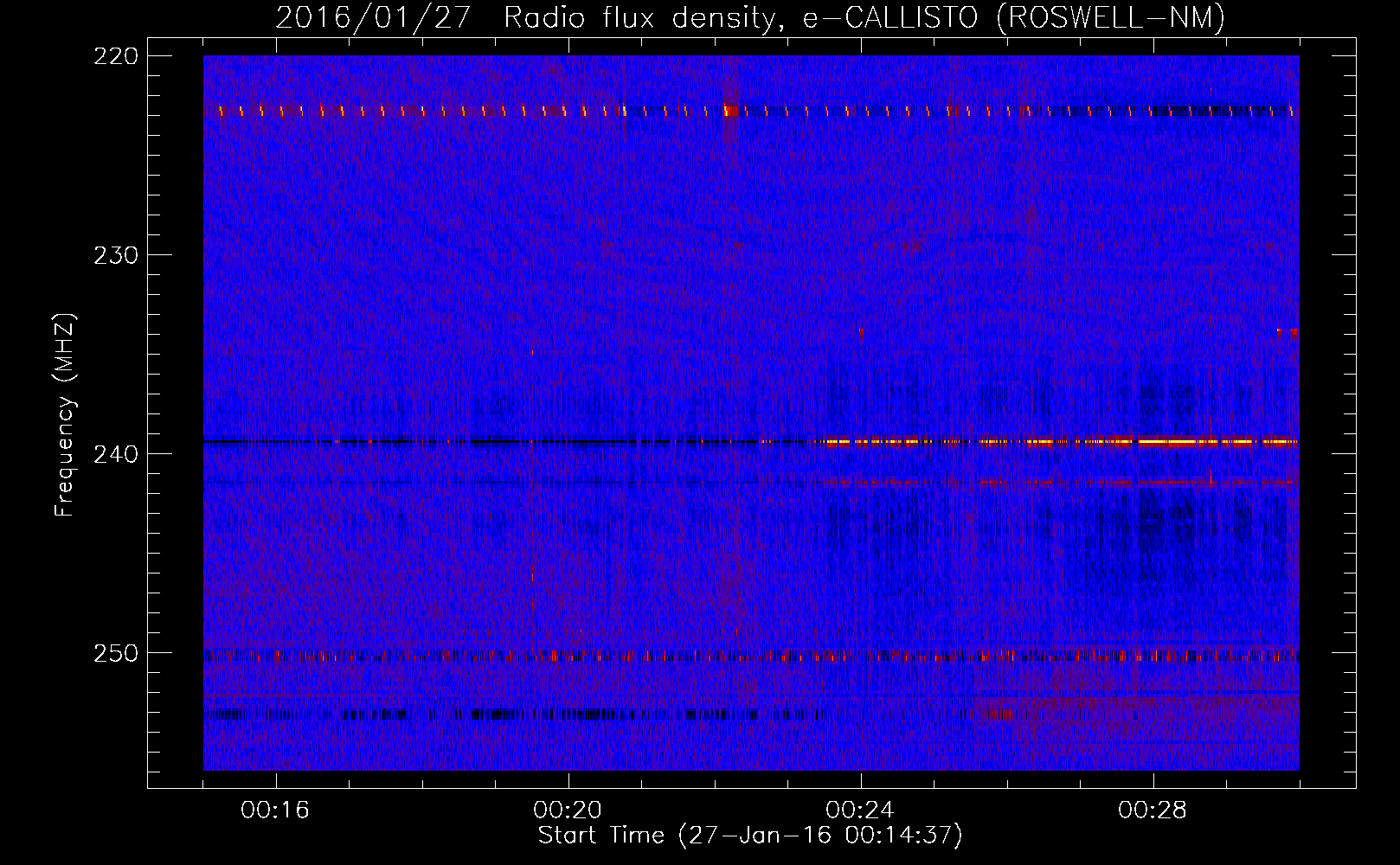The width and height of the screenshot is (1400, 865).
Task: Click the 00:20 time tick label
Action: [x=568, y=811]
